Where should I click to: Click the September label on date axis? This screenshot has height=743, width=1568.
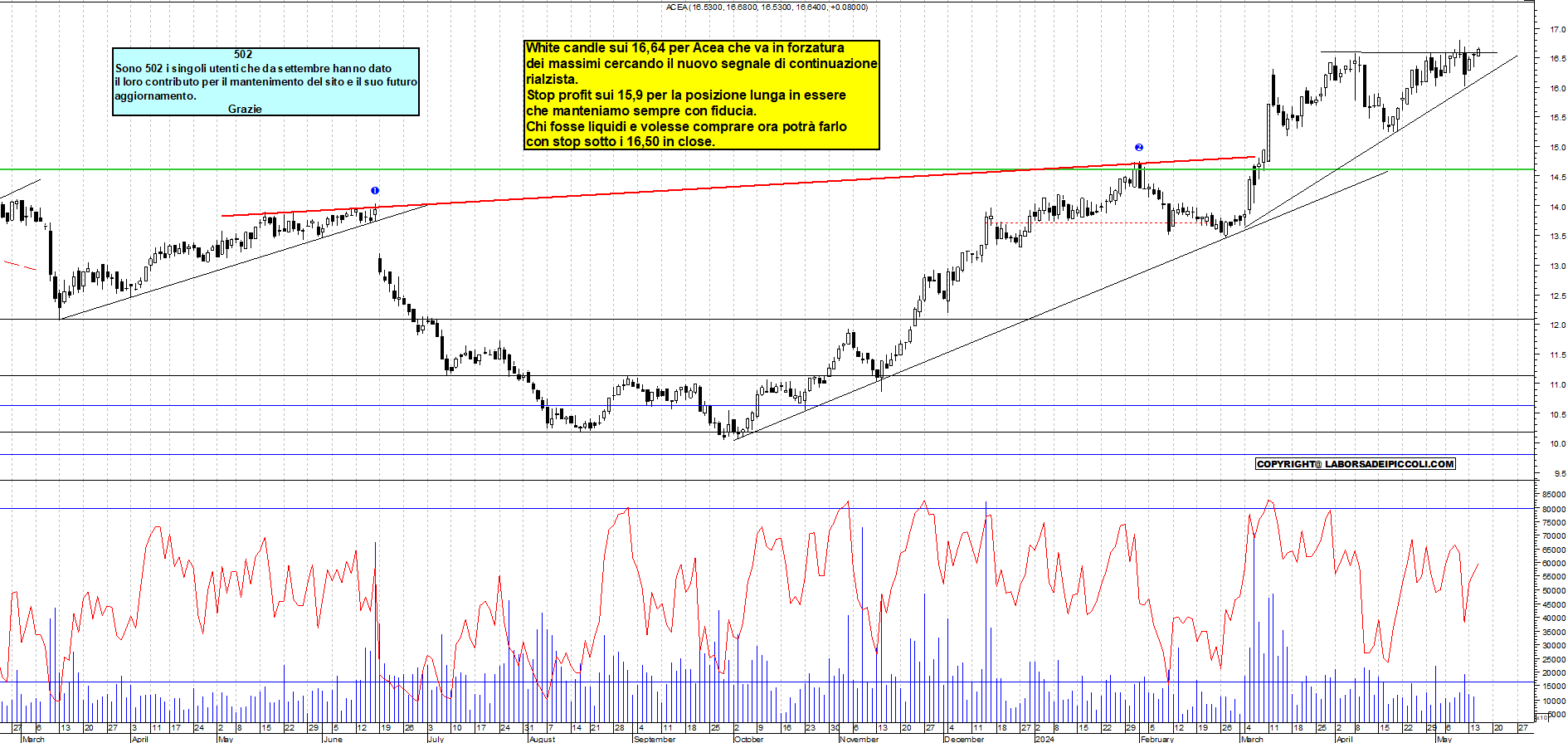(x=655, y=739)
